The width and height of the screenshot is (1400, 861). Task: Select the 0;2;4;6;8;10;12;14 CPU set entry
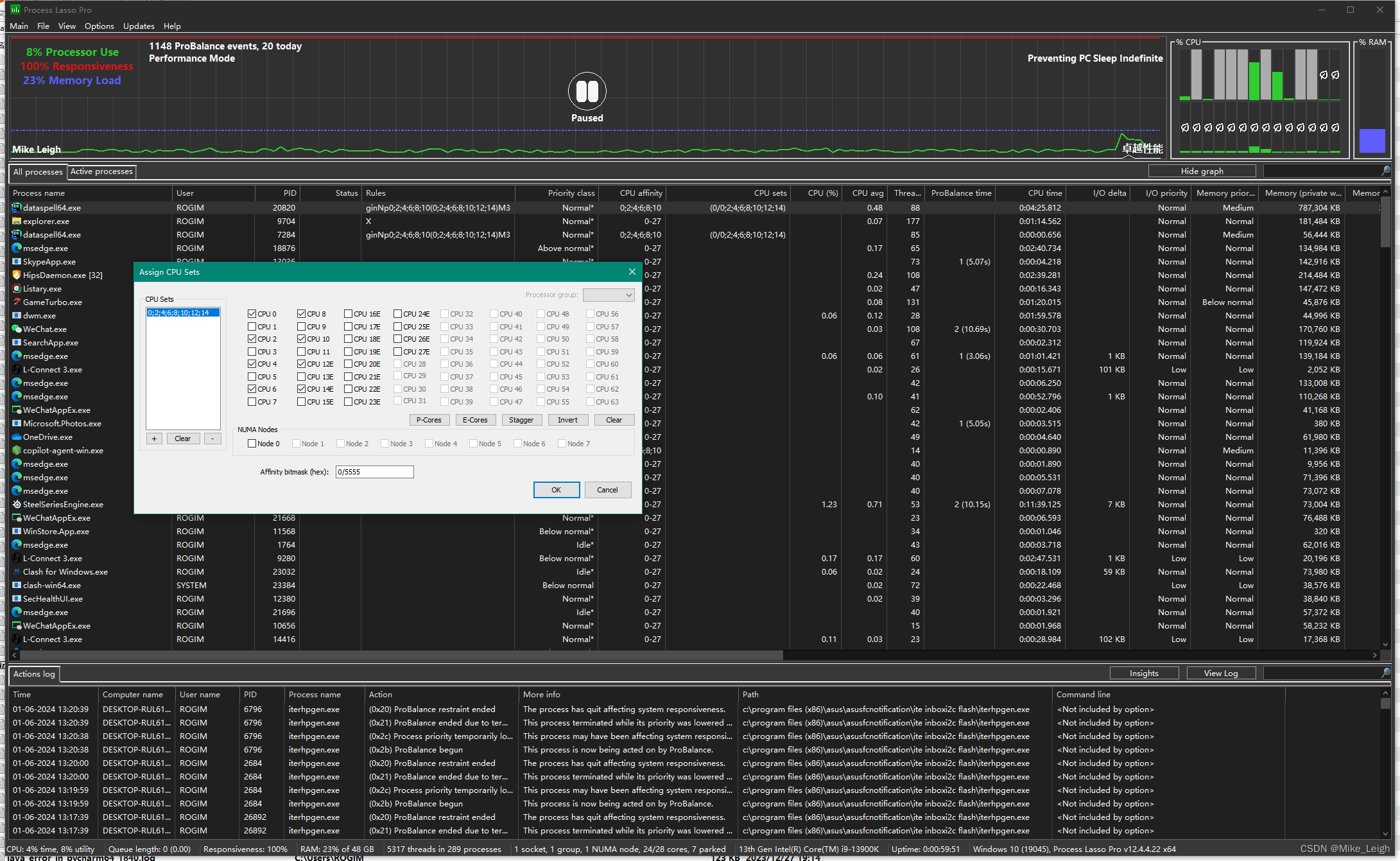pyautogui.click(x=183, y=313)
